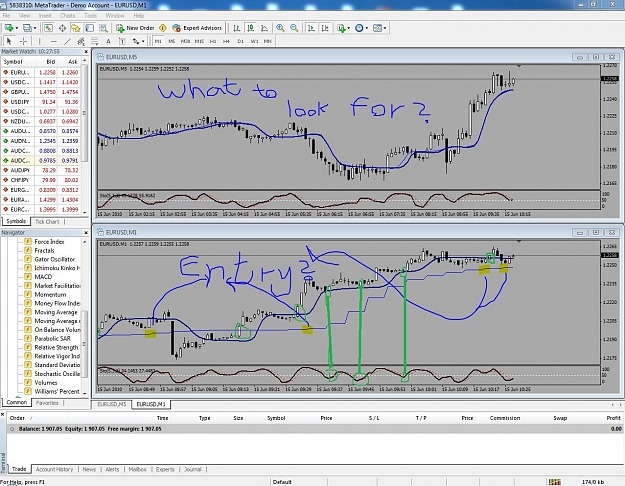Select USDJPY row in Market Watch
Screen dimensions: 625x486
pos(41,102)
